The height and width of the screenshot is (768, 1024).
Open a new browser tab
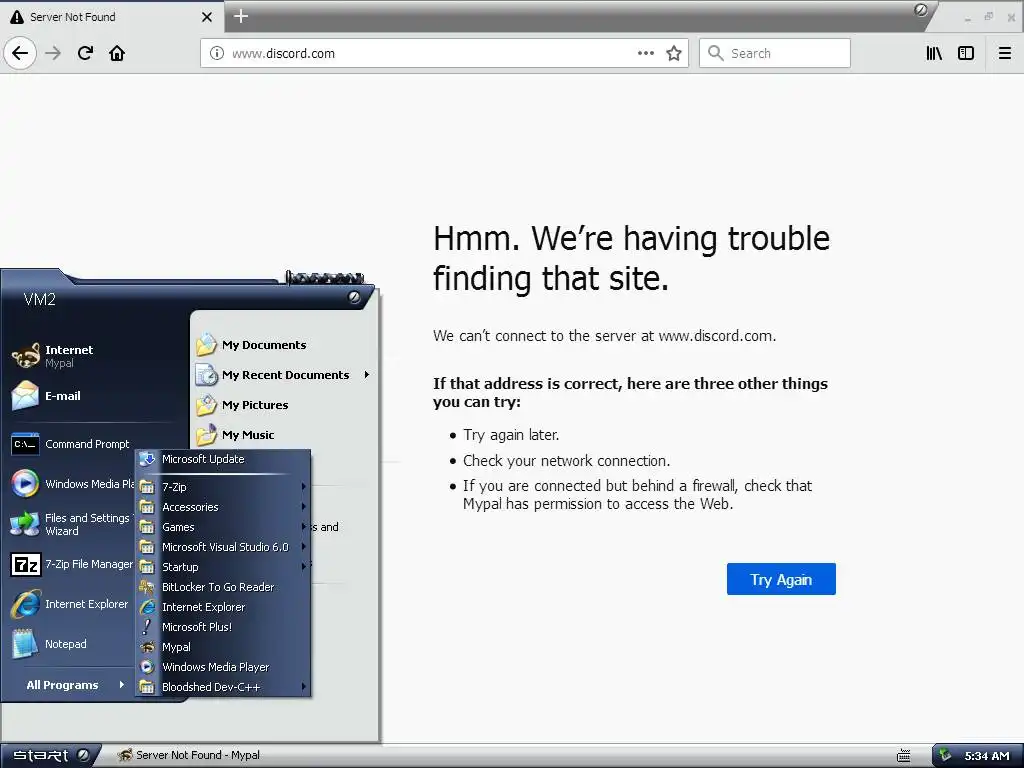[241, 16]
